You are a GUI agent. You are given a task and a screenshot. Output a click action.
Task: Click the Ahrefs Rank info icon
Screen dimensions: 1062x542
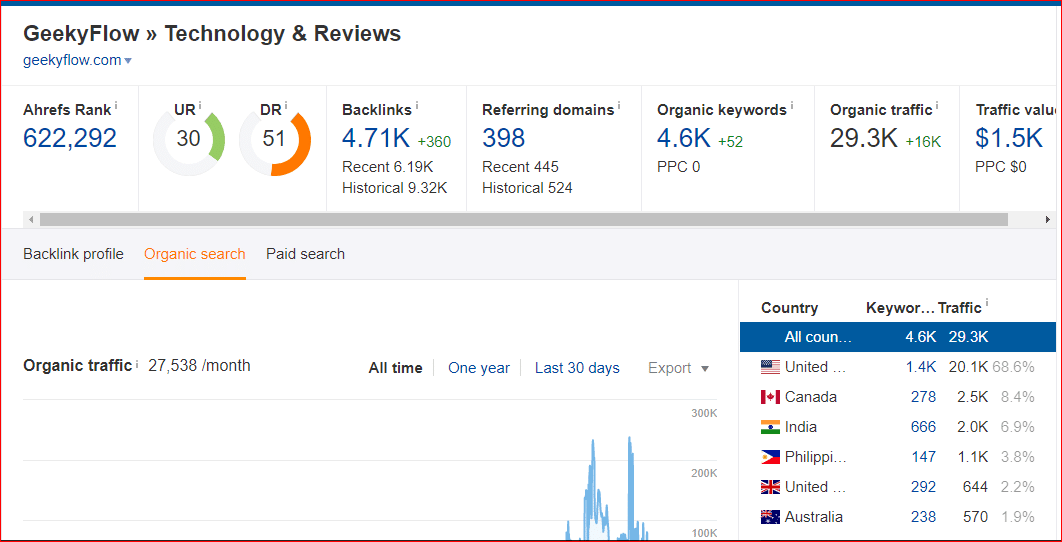tap(116, 105)
